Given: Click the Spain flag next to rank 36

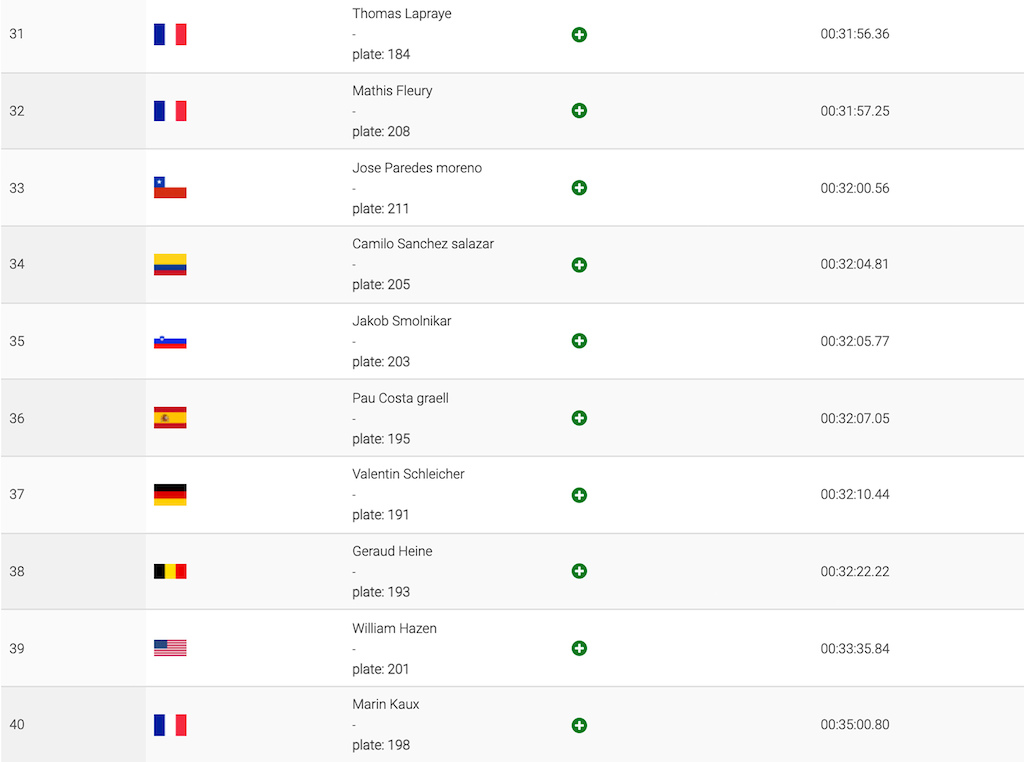Looking at the screenshot, I should (170, 418).
